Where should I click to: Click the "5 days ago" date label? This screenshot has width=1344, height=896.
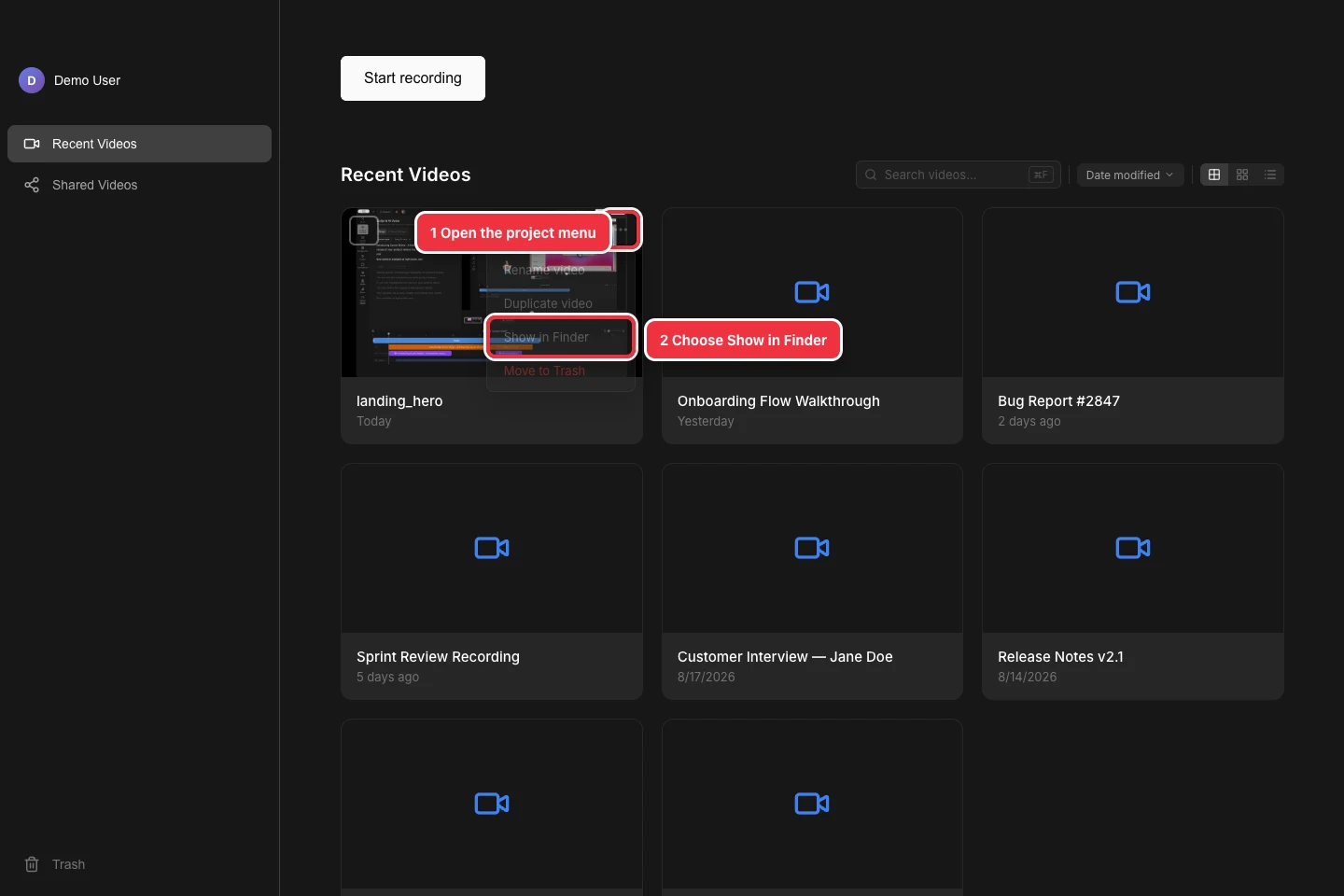tap(387, 678)
